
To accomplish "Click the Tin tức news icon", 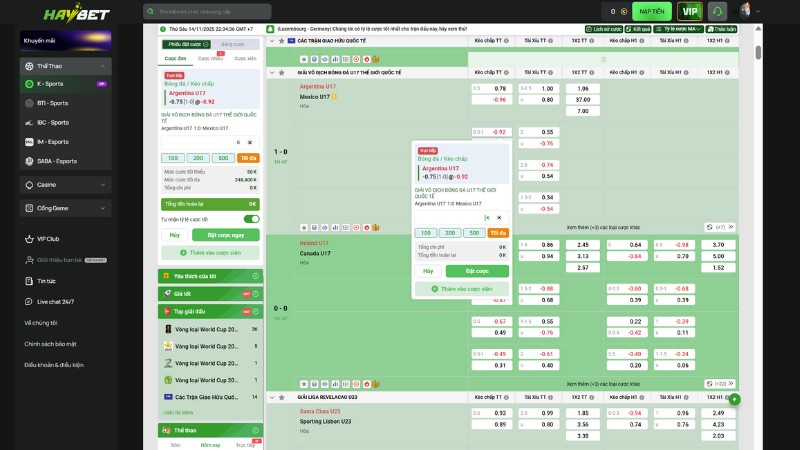I will click(x=29, y=281).
